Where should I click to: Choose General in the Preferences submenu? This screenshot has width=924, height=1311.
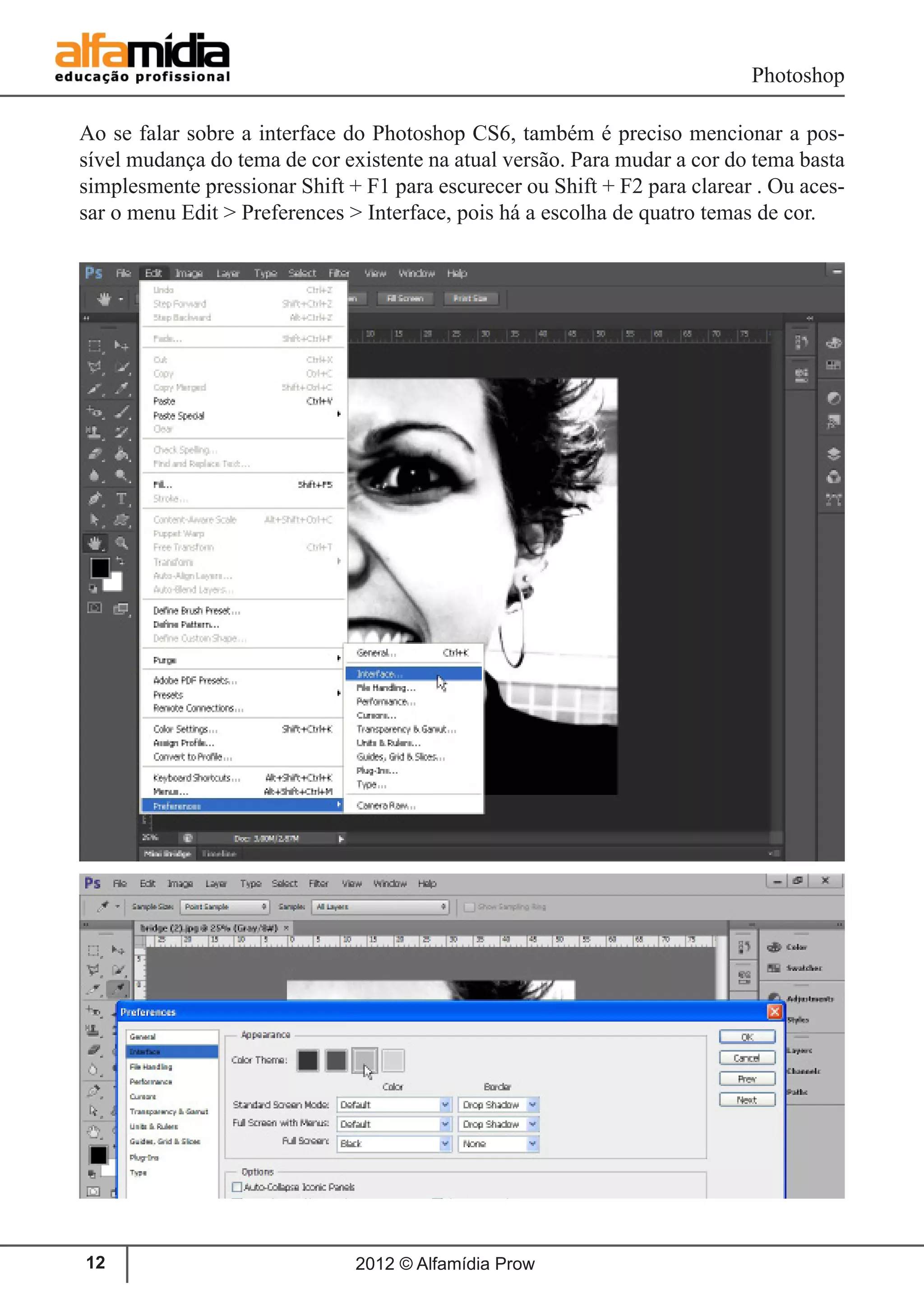pyautogui.click(x=413, y=653)
